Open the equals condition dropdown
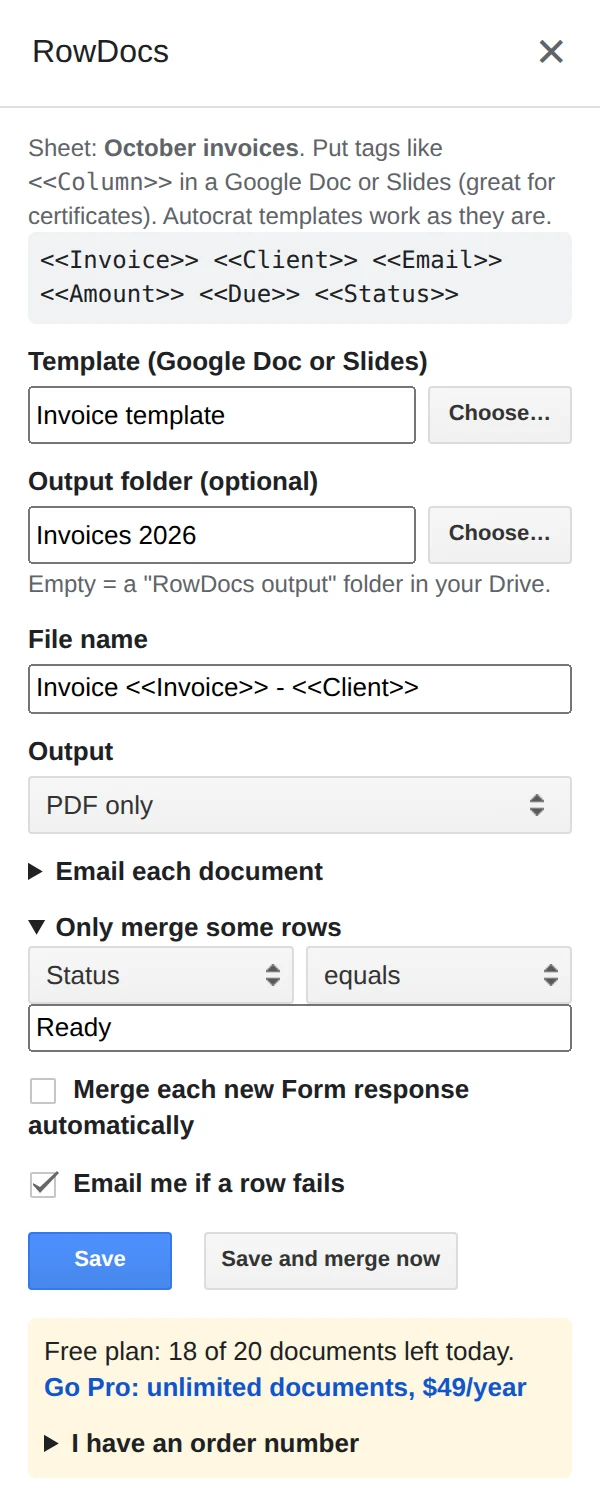This screenshot has width=600, height=1502. pyautogui.click(x=439, y=975)
